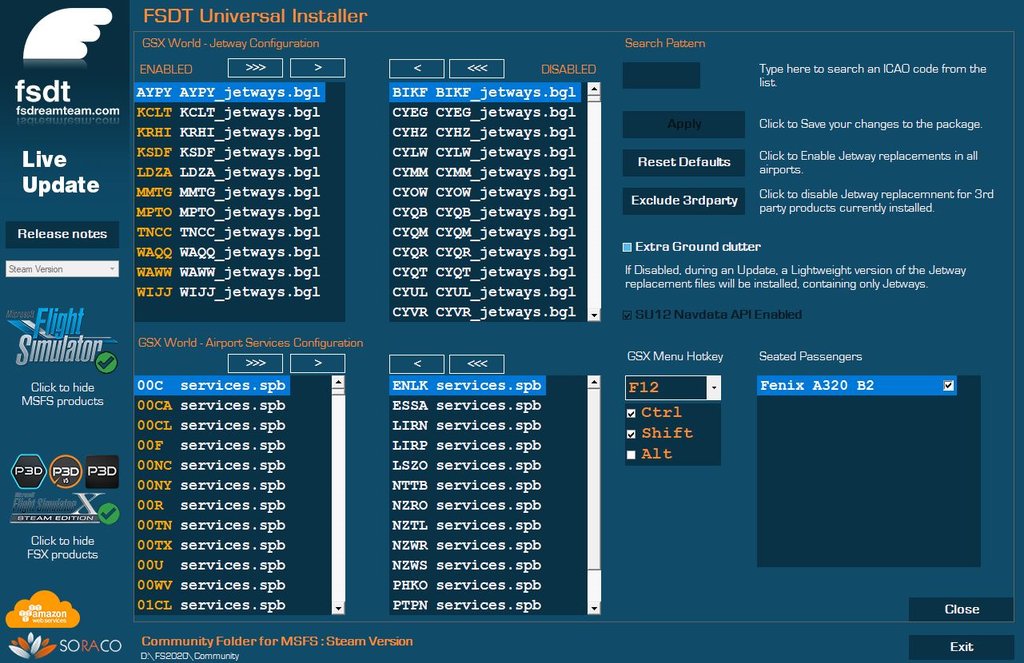Select CYEG_jetways.bgl entry
Viewport: 1024px width, 663px height.
pyautogui.click(x=485, y=112)
